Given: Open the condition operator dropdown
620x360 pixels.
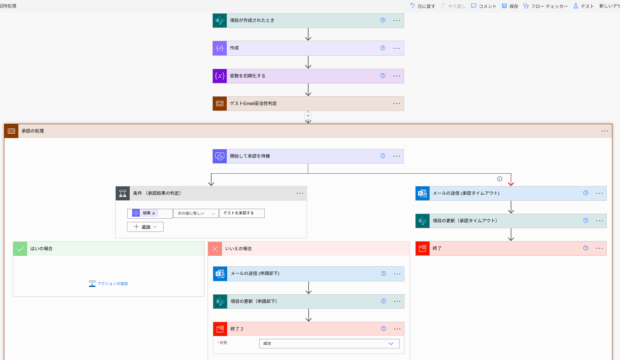Looking at the screenshot, I should click(196, 214).
